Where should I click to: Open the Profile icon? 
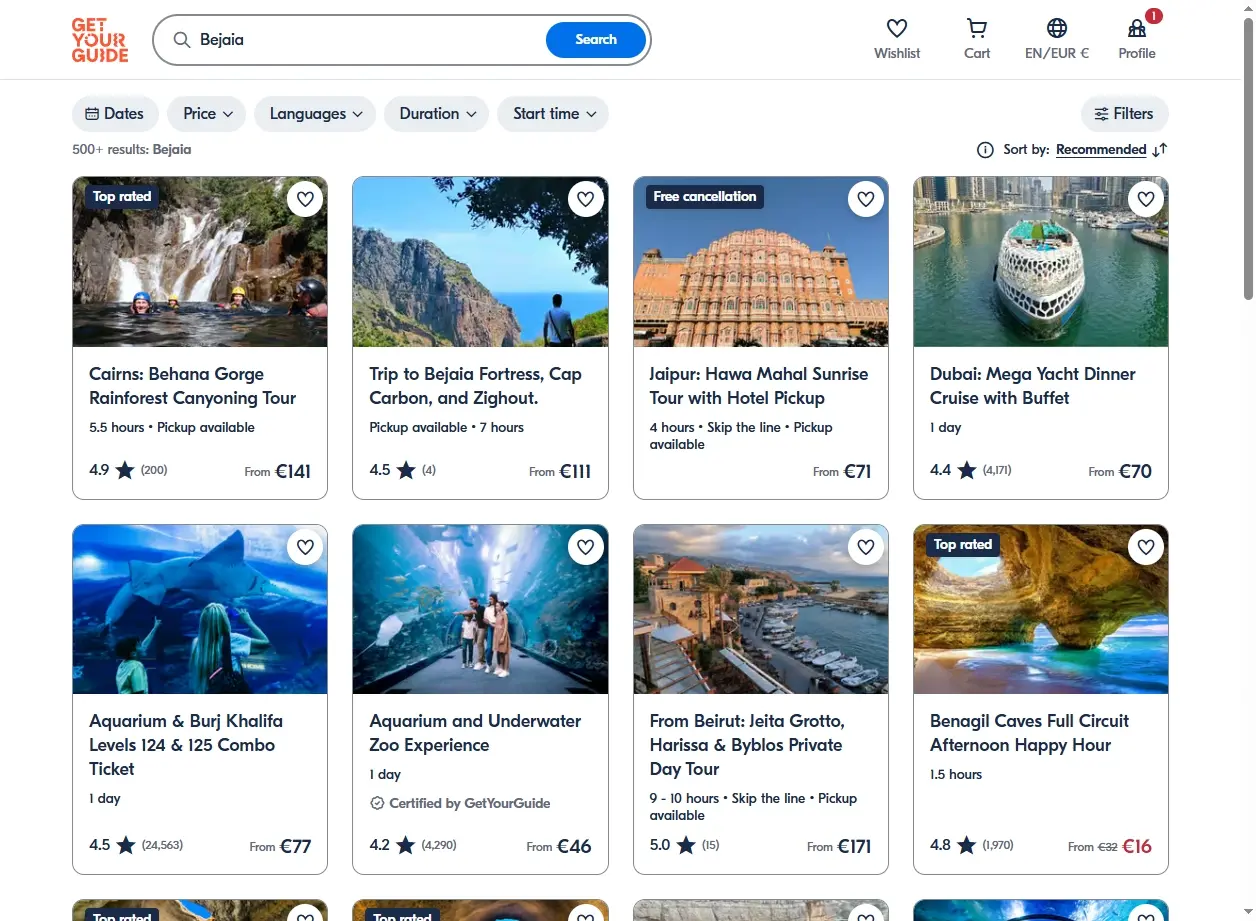(x=1137, y=28)
